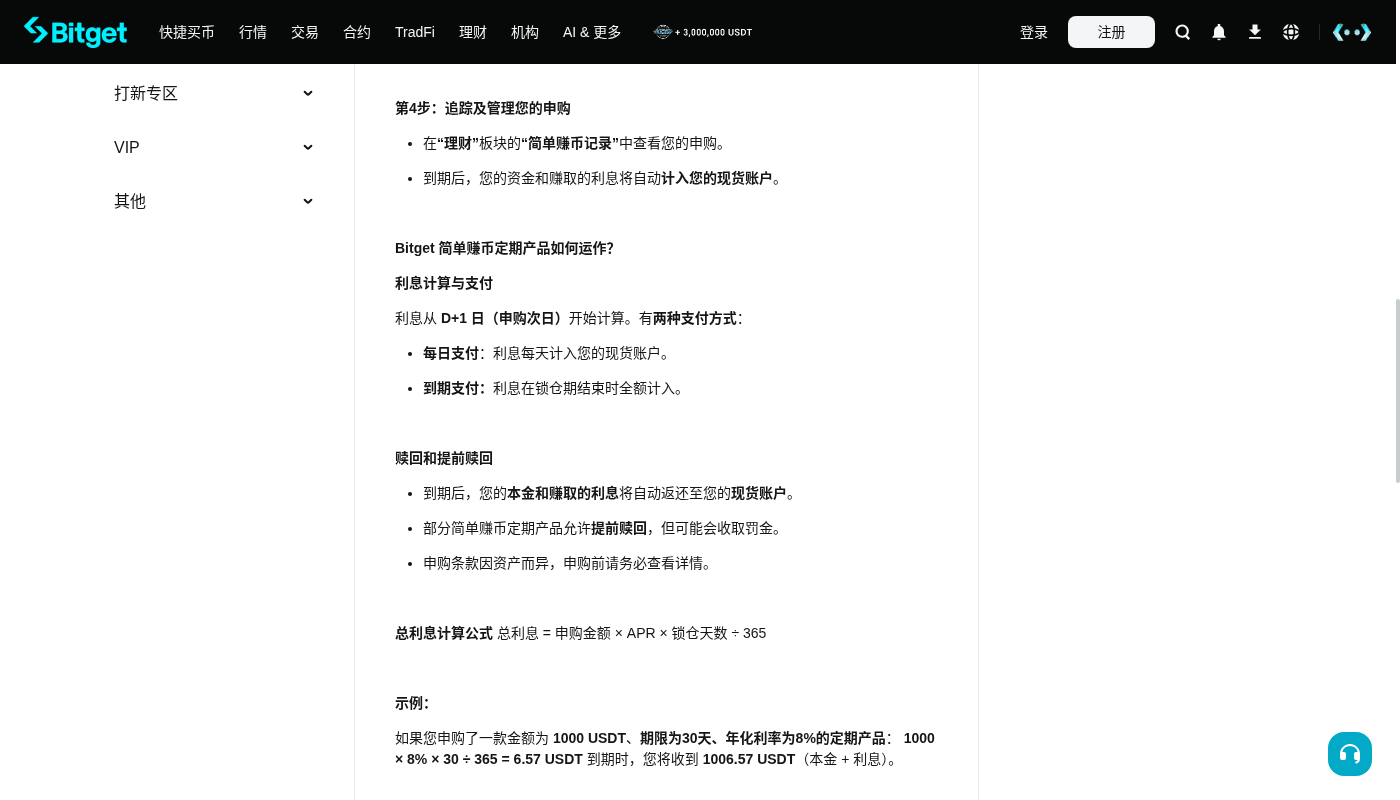
Task: Open the 交易 menu
Action: click(x=305, y=32)
